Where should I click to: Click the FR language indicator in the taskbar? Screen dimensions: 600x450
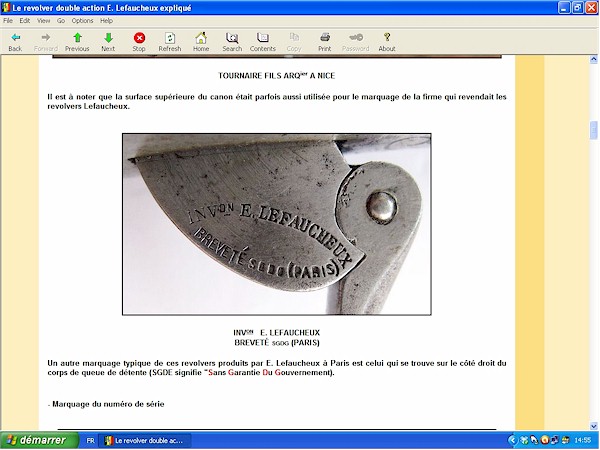coord(90,441)
